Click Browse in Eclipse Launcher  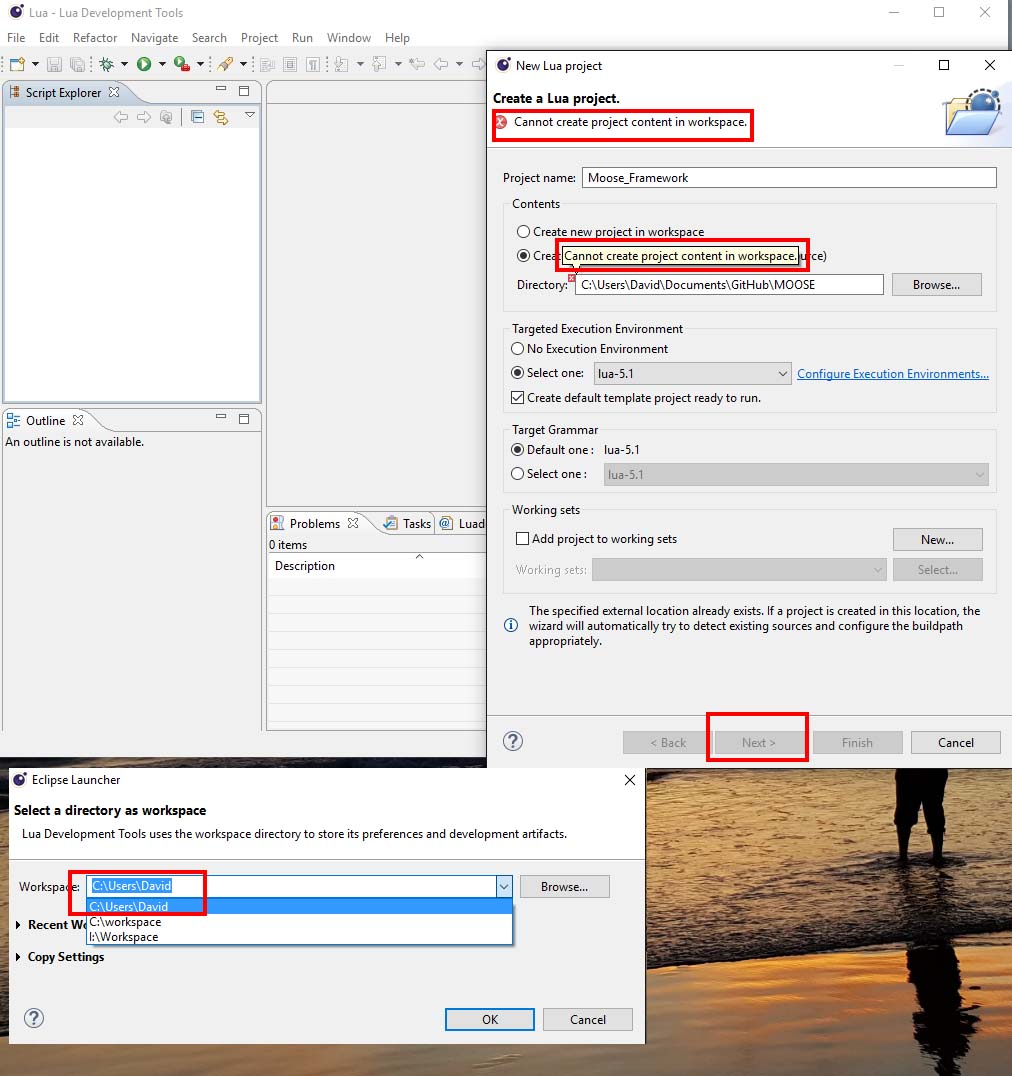pos(564,887)
